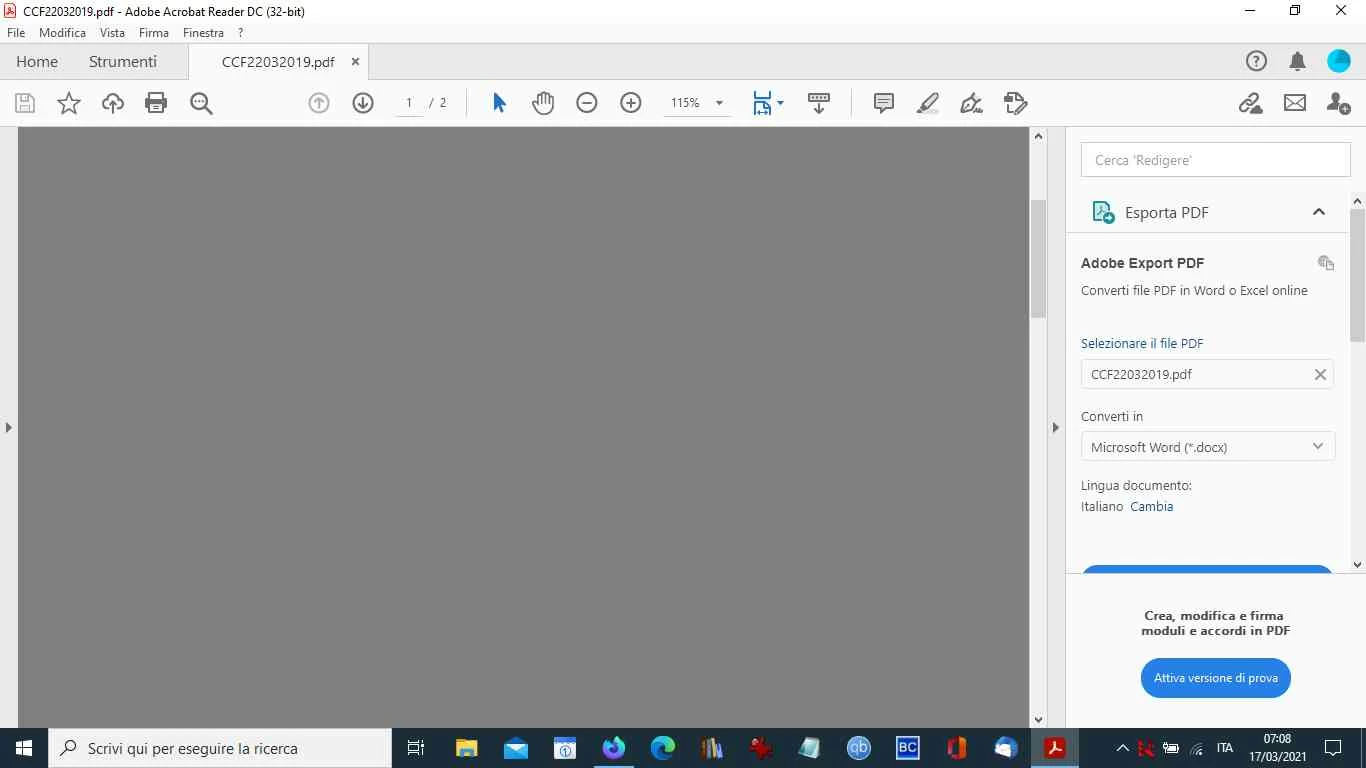Share a link to the file
Screen dimensions: 1366x768
click(x=1251, y=103)
